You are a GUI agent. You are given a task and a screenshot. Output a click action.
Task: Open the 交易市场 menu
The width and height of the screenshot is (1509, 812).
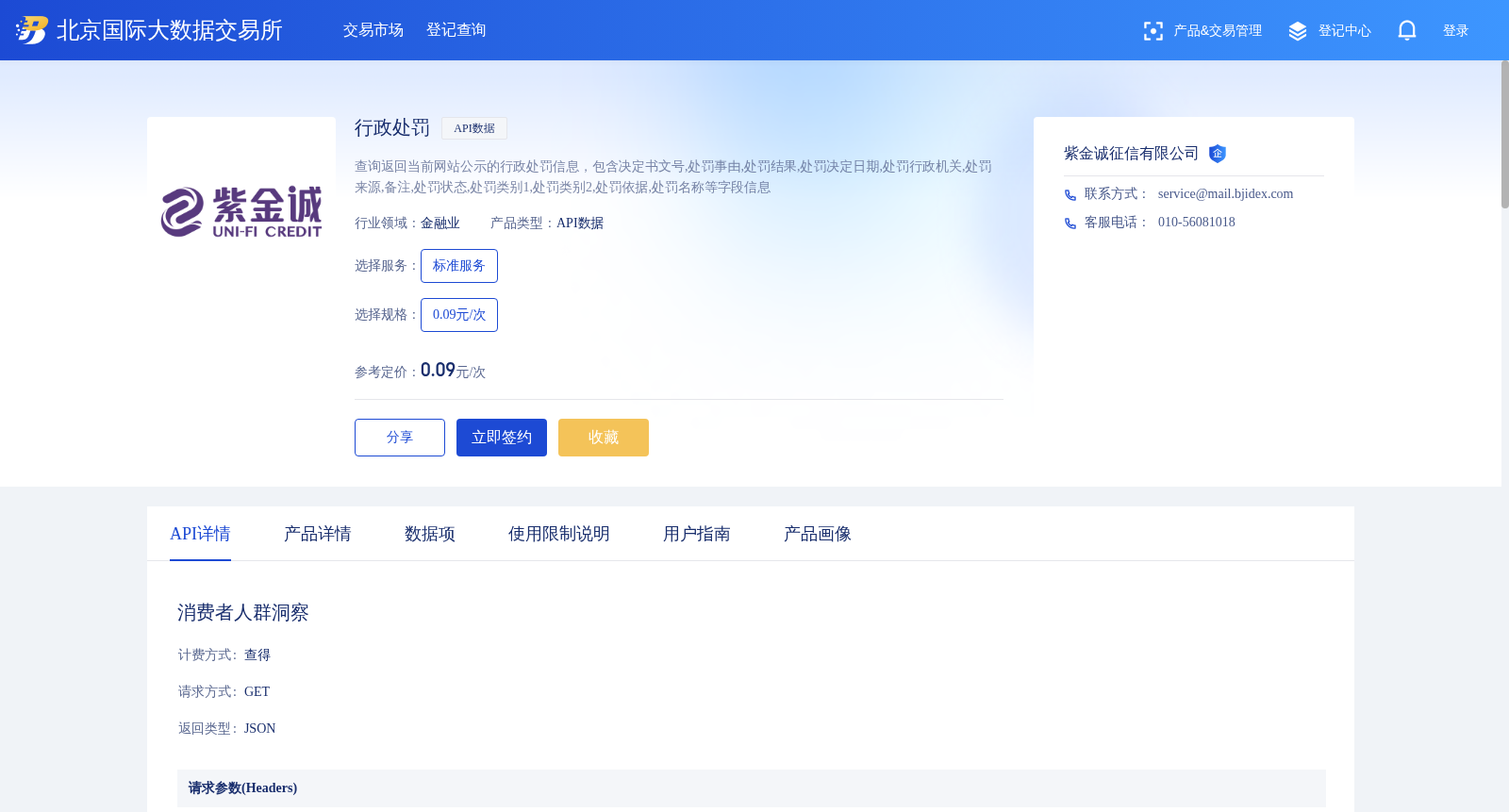pos(373,30)
